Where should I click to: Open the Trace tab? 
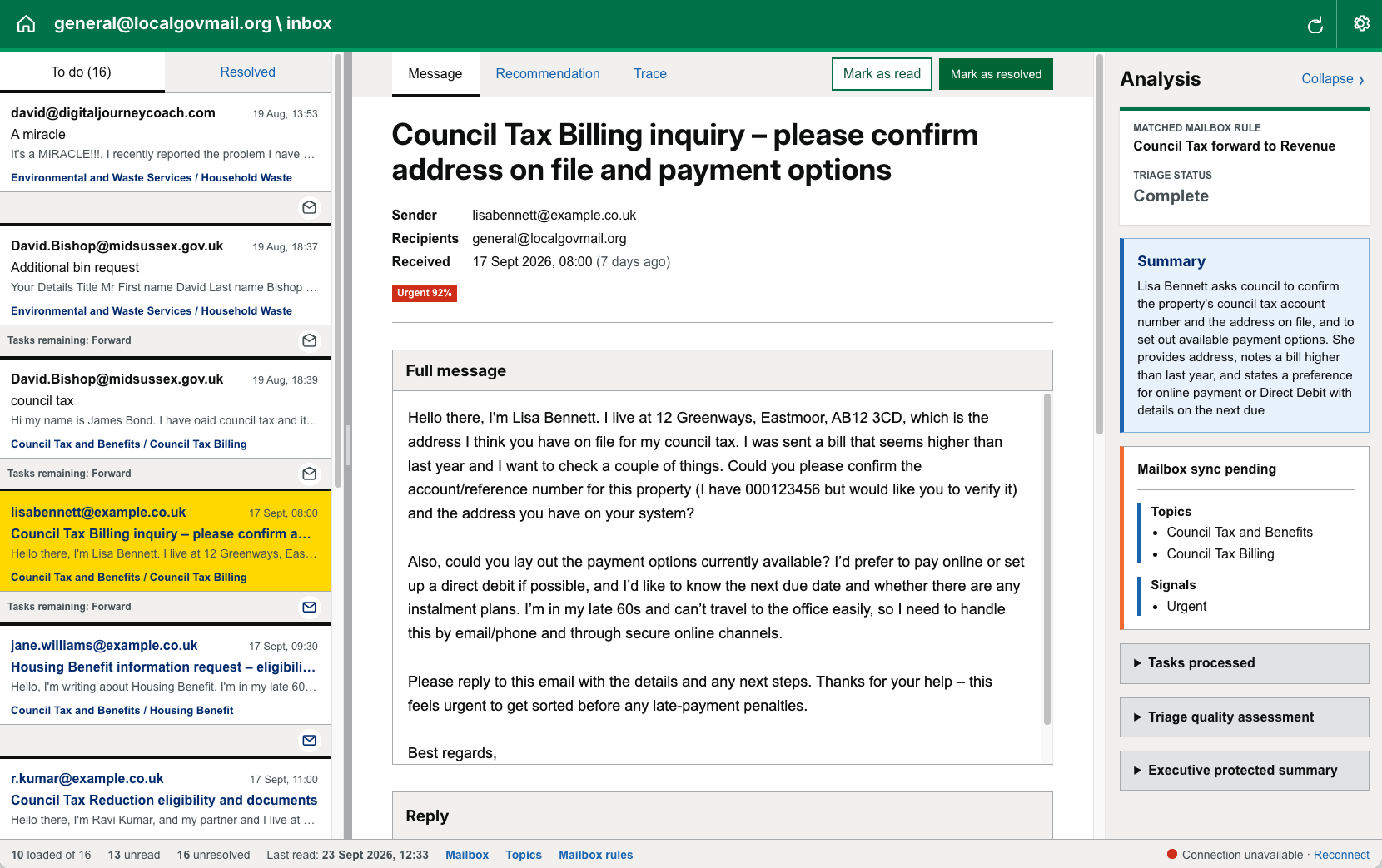pos(649,74)
